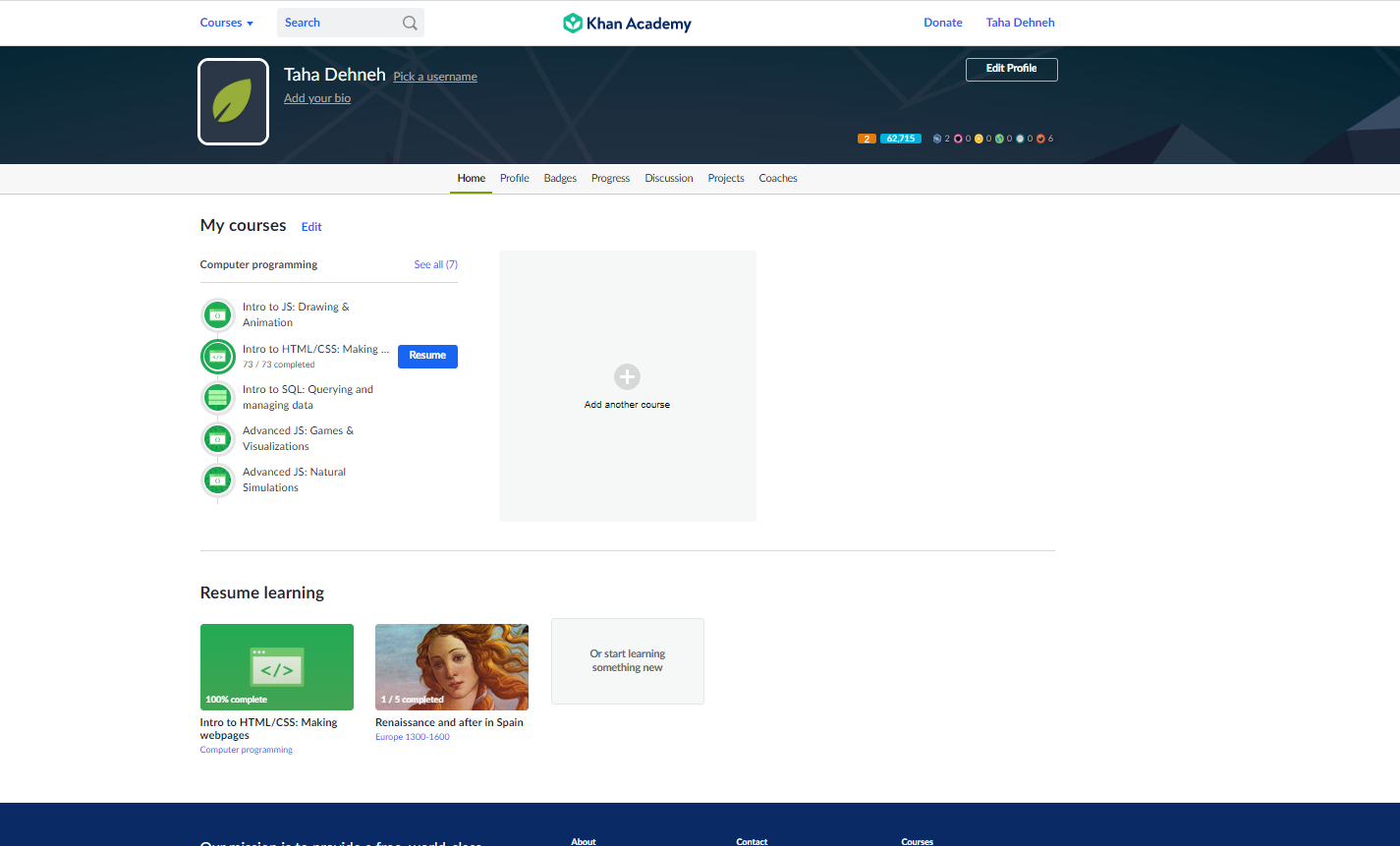Click the Advanced JS Natural Simulations icon
The height and width of the screenshot is (846, 1400).
coord(218,479)
